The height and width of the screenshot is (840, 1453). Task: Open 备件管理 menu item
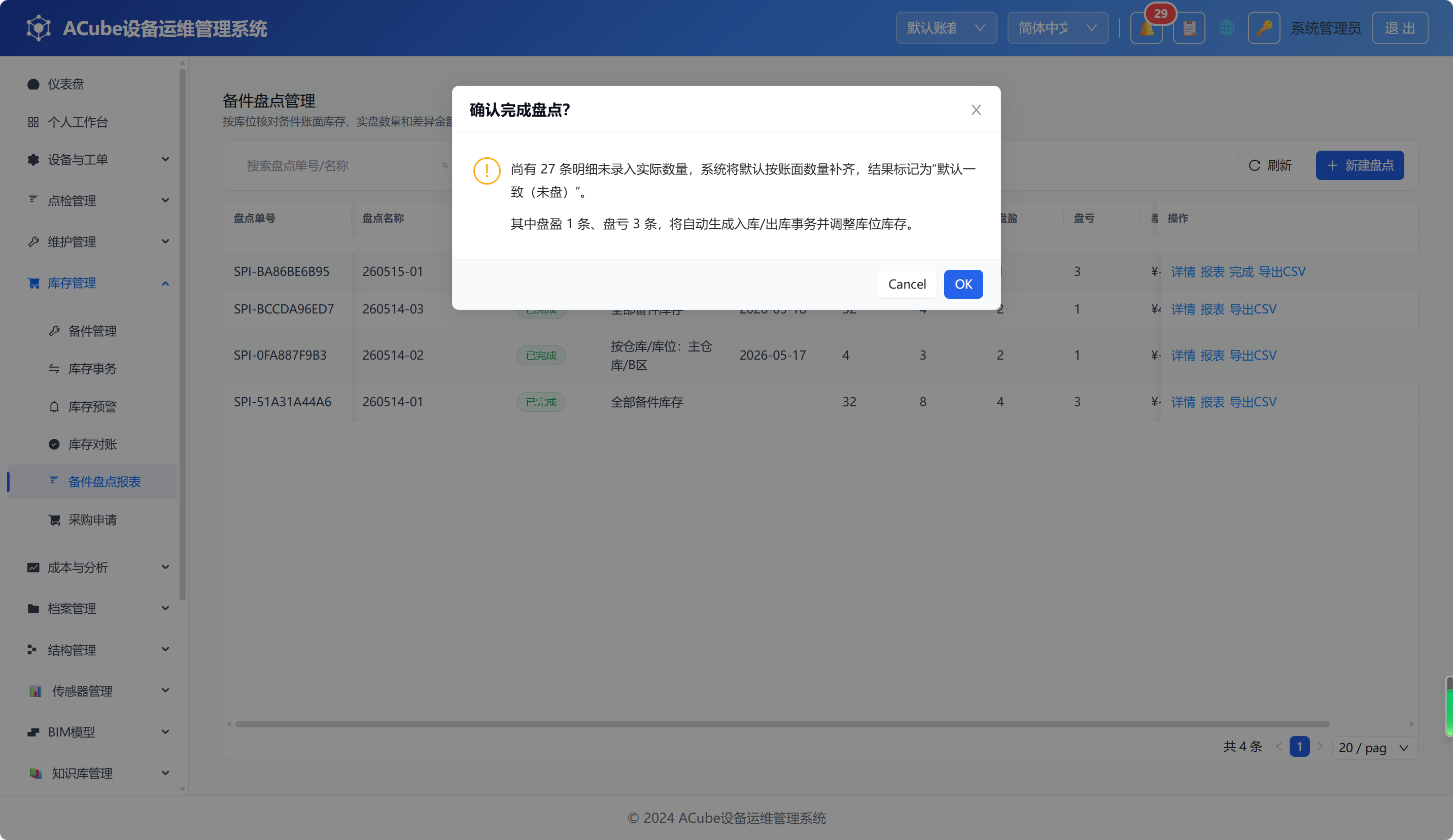tap(94, 331)
